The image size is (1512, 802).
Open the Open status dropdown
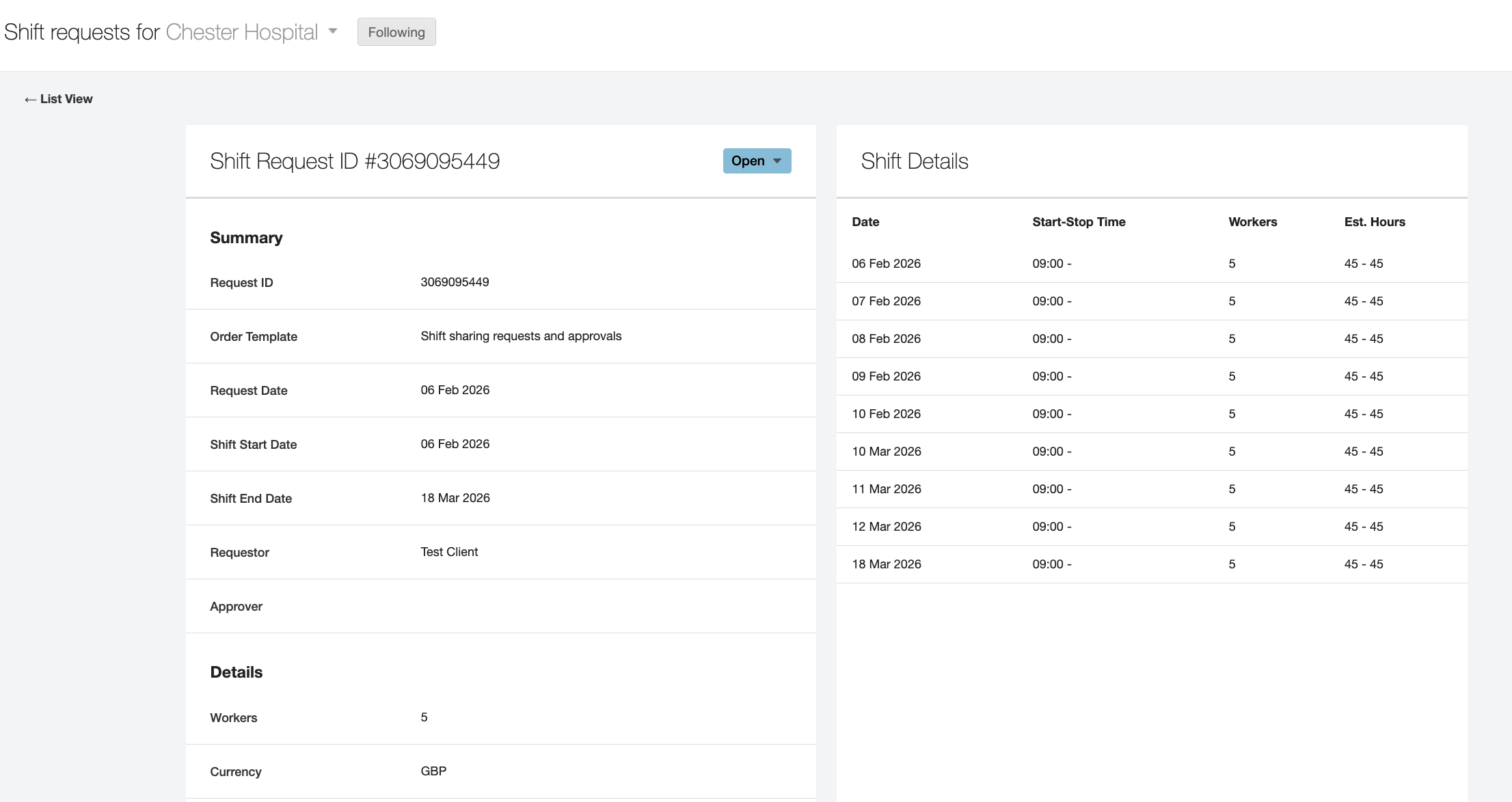749,161
